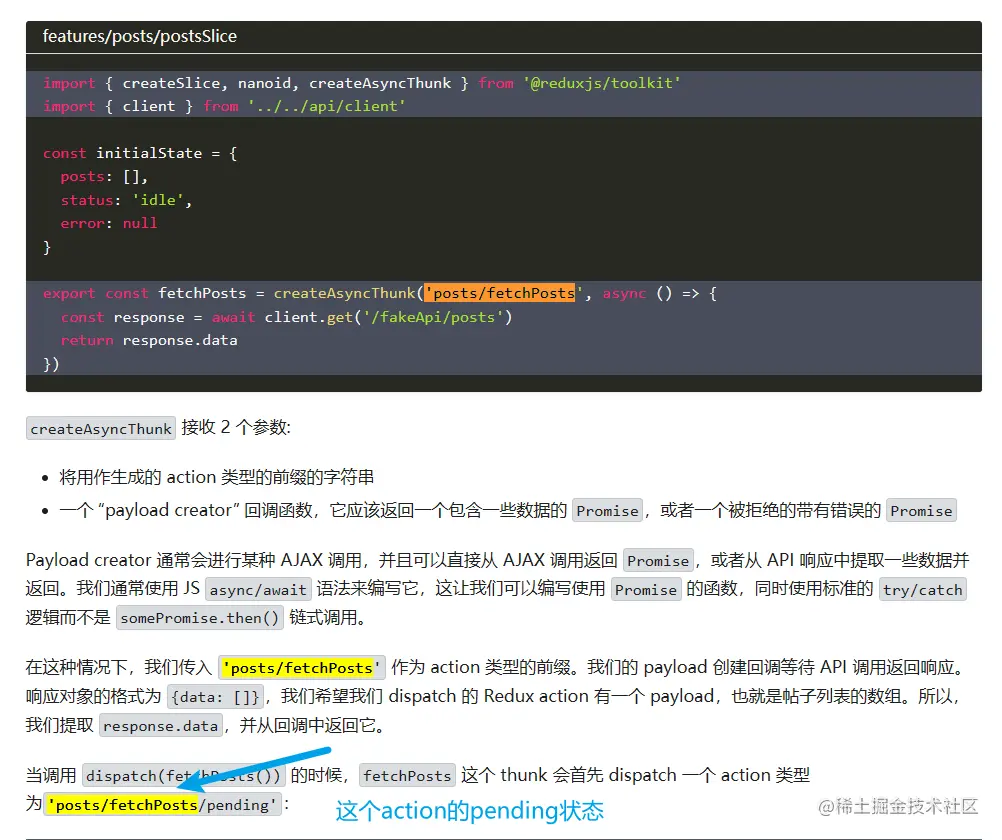This screenshot has height=840, width=1002.
Task: Click inline response.data code after 我们提取
Action: click(160, 726)
